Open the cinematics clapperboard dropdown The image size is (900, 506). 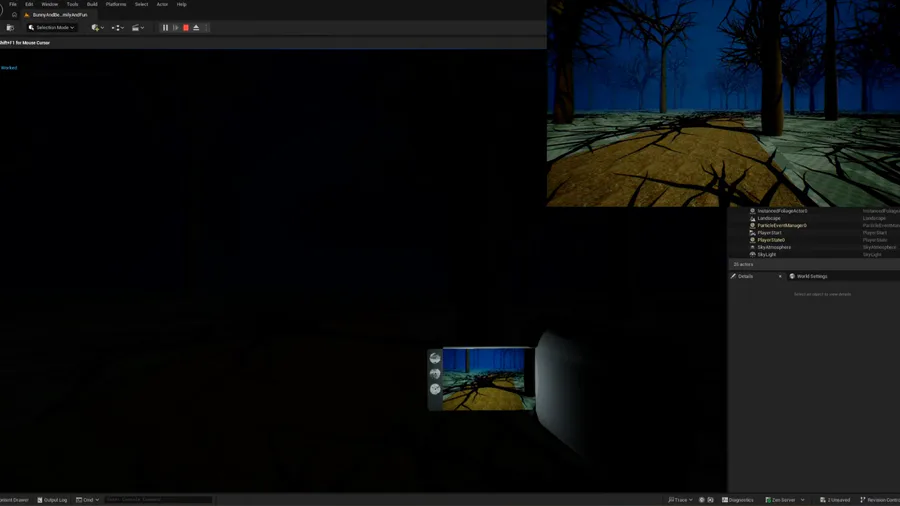[138, 28]
